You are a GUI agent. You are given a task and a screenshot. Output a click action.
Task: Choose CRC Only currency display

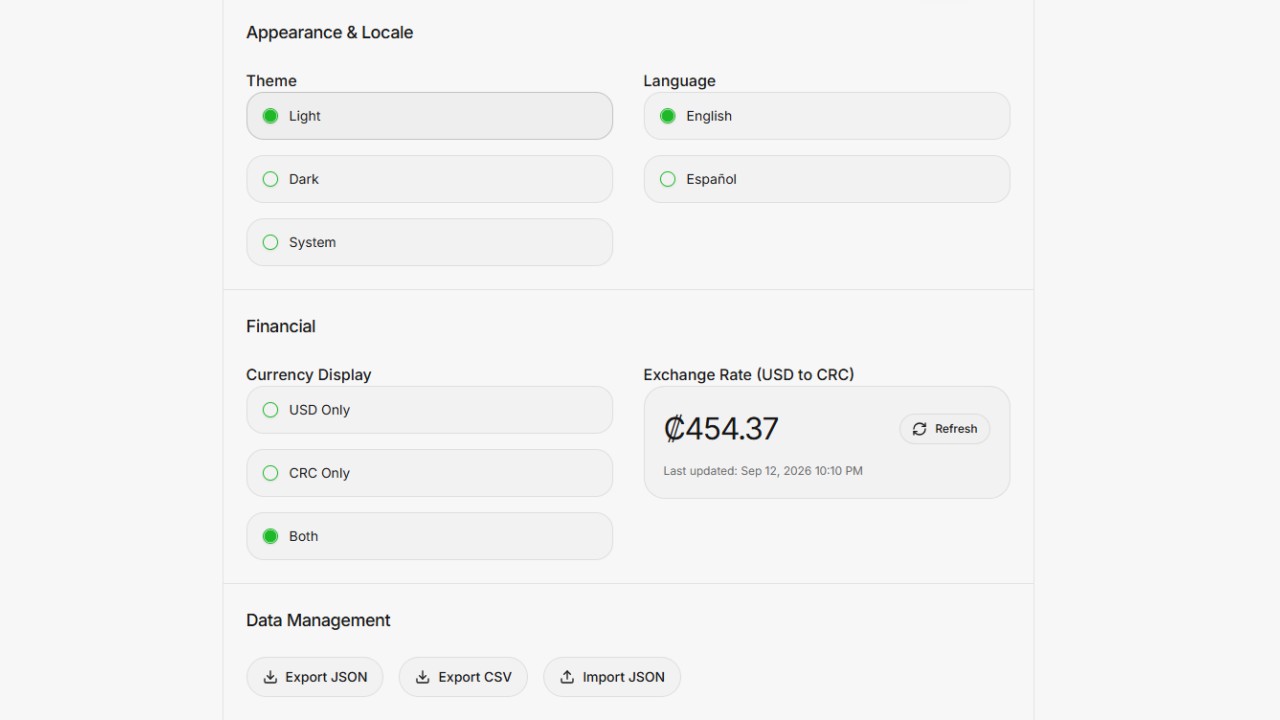429,473
